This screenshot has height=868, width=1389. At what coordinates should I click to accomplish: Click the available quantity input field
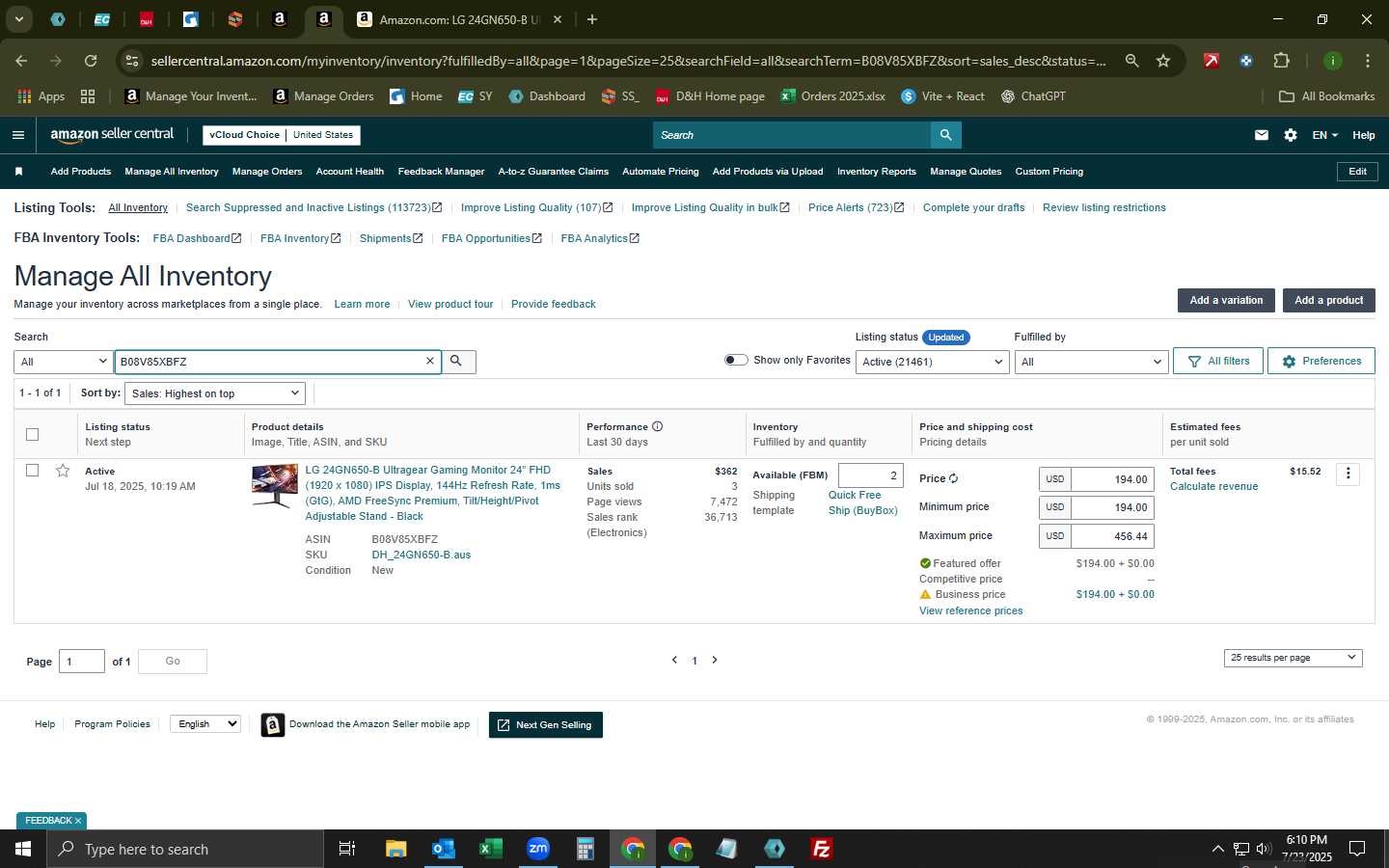coord(871,475)
